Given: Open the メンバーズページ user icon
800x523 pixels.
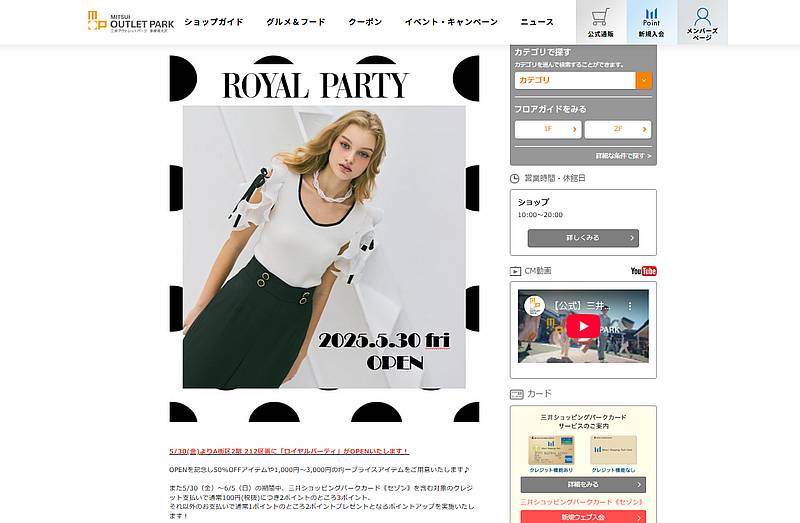Looking at the screenshot, I should tap(703, 23).
